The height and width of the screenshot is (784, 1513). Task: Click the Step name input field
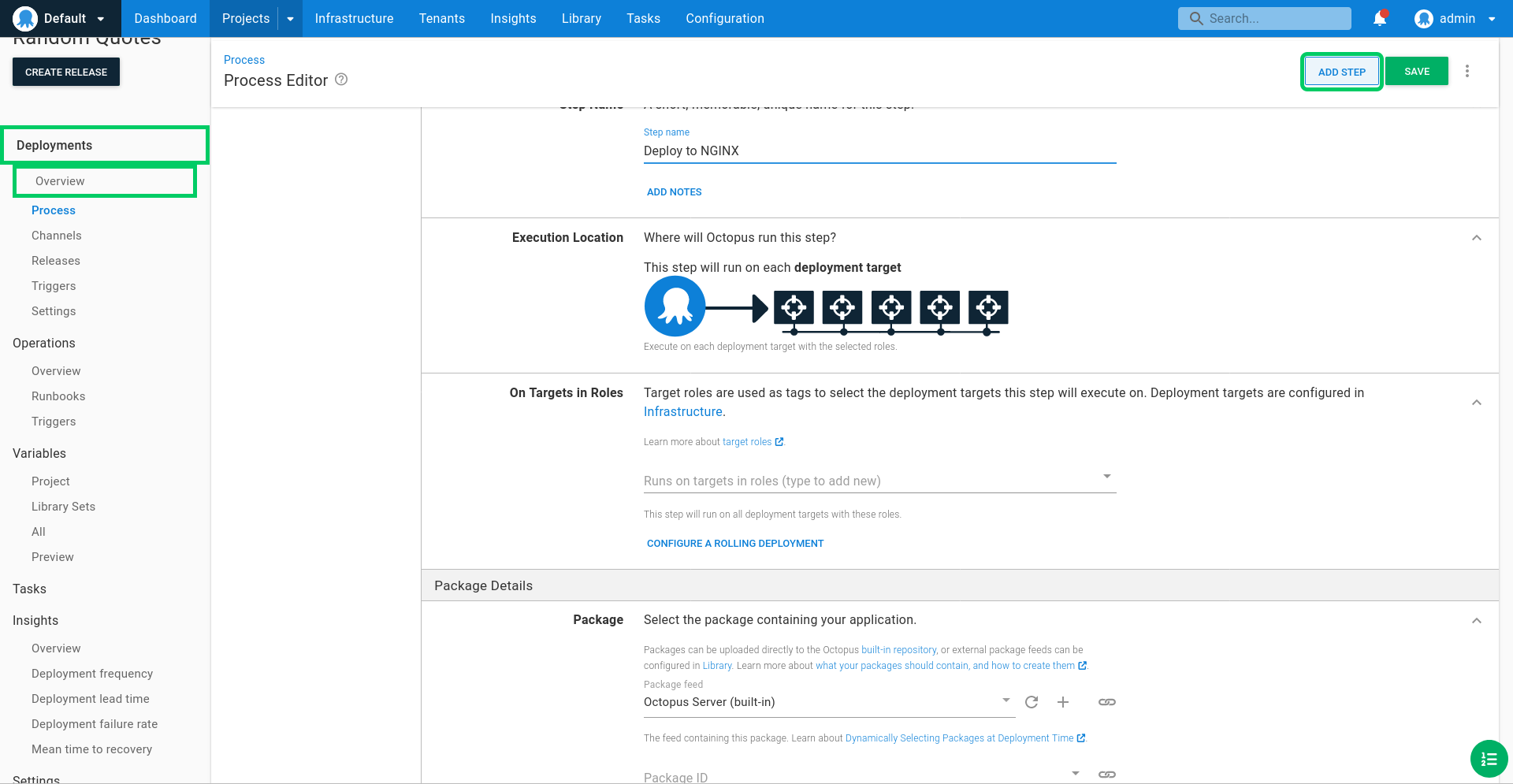pyautogui.click(x=880, y=151)
